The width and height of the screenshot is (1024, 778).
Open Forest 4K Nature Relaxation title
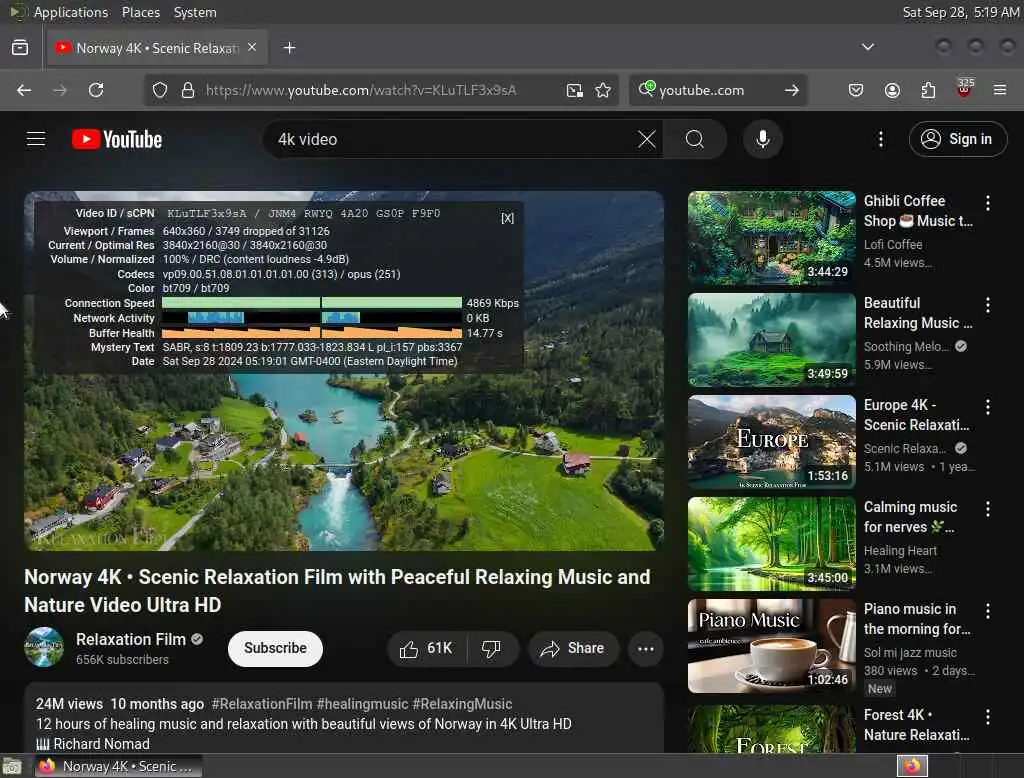click(x=916, y=725)
